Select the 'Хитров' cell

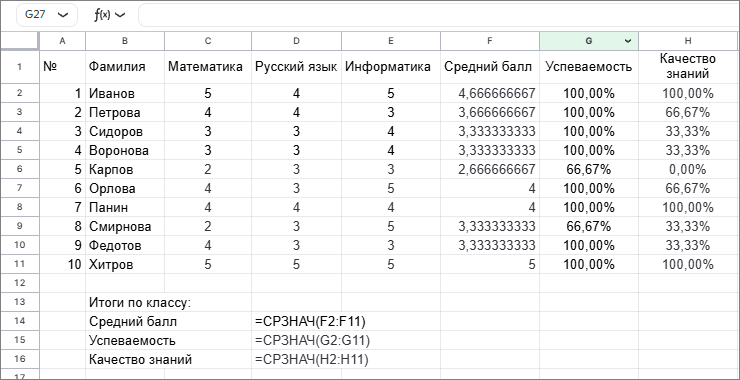[x=125, y=264]
